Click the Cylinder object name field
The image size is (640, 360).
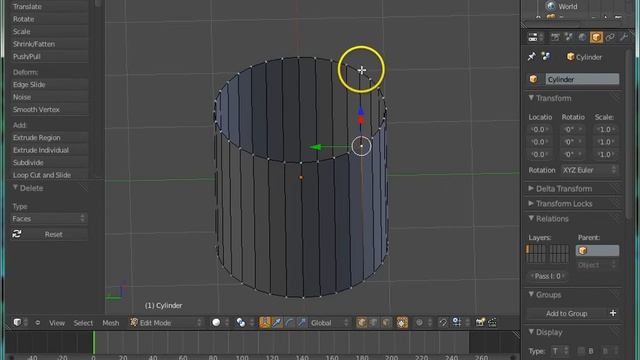(582, 79)
